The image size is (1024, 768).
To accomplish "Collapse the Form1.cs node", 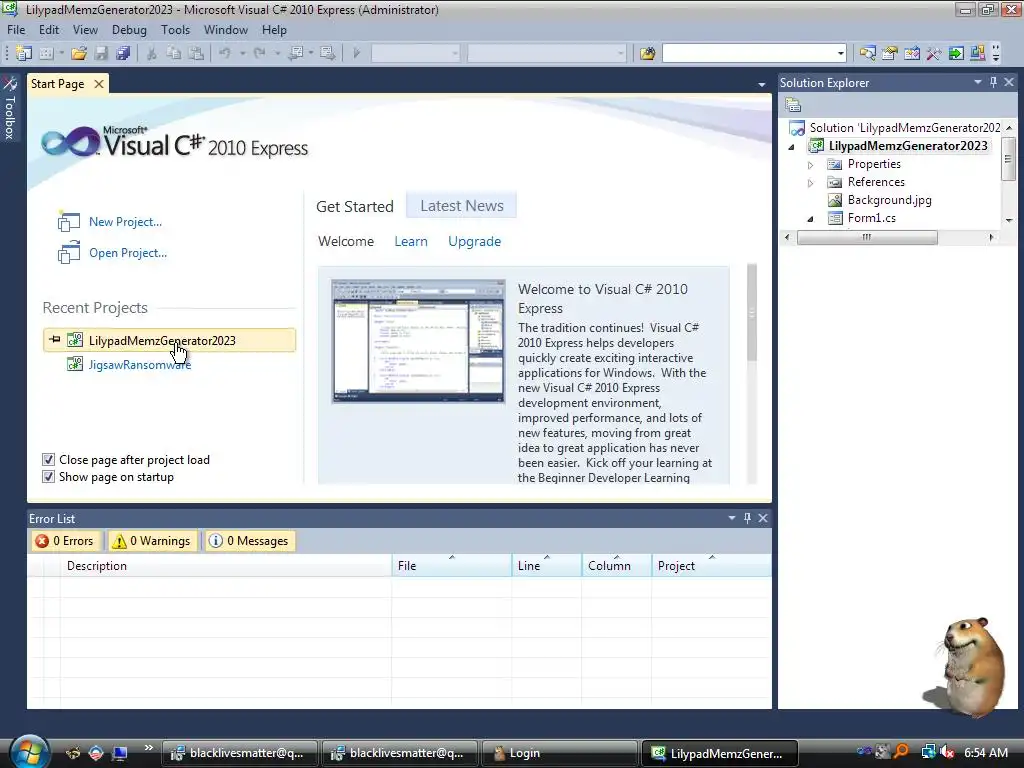I will pos(810,219).
